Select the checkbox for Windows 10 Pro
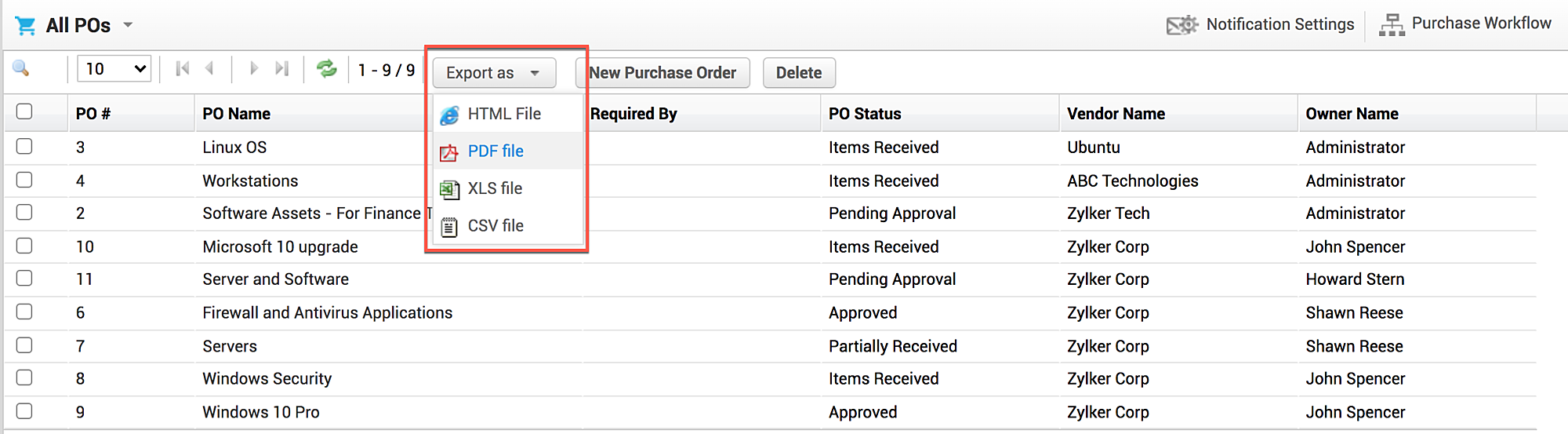 point(24,410)
